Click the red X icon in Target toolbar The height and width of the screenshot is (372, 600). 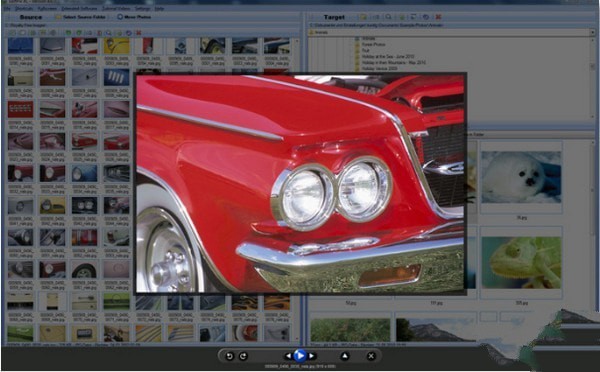[x=439, y=17]
